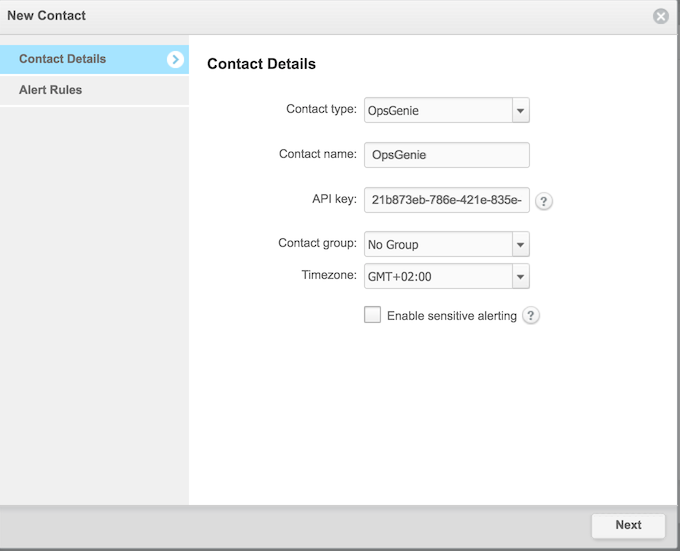Click the Contact Details heading text
The width and height of the screenshot is (680, 551).
coord(262,64)
